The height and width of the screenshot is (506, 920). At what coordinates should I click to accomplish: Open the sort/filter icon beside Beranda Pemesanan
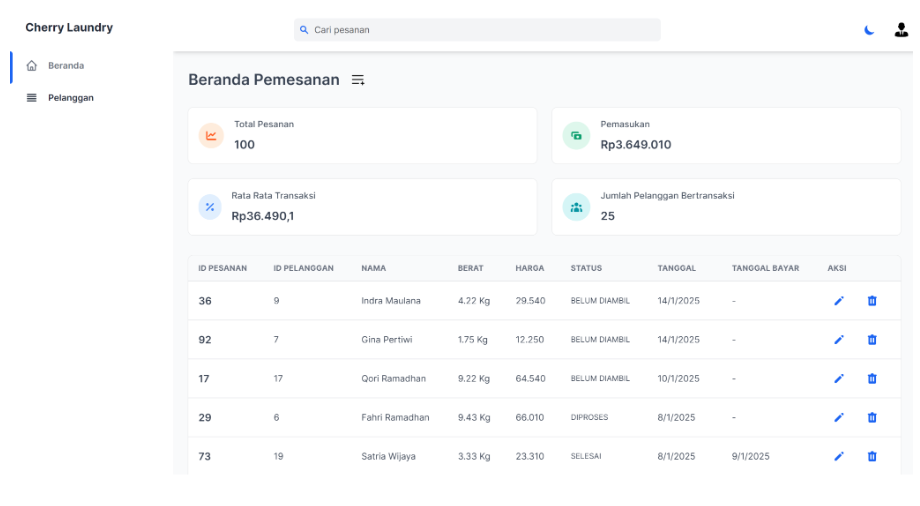point(358,80)
